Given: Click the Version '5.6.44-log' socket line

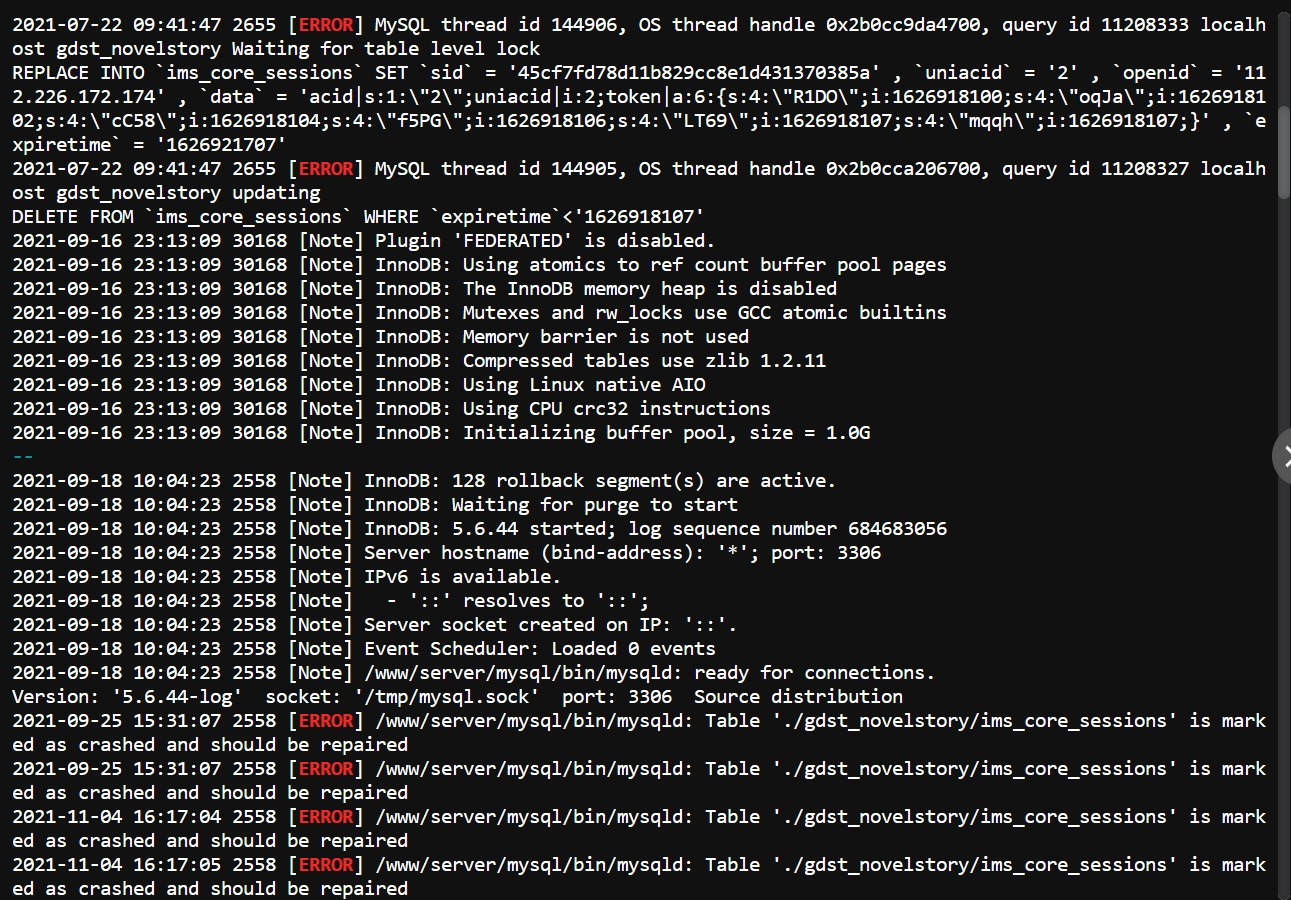Looking at the screenshot, I should [x=457, y=697].
